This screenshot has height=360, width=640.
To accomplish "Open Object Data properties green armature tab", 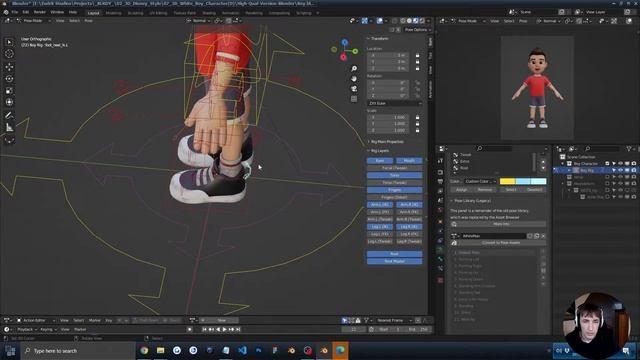I will pos(440,249).
